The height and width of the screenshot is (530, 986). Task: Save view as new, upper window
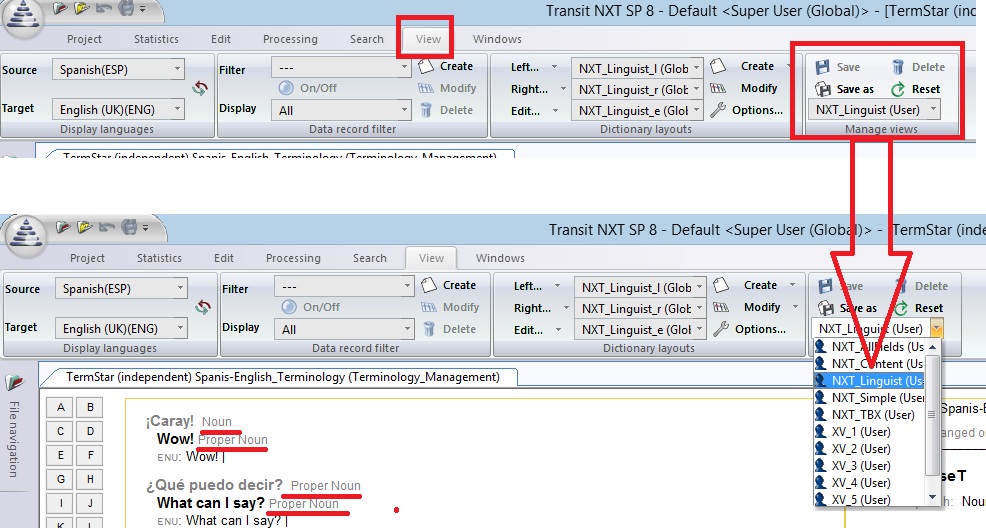point(844,89)
